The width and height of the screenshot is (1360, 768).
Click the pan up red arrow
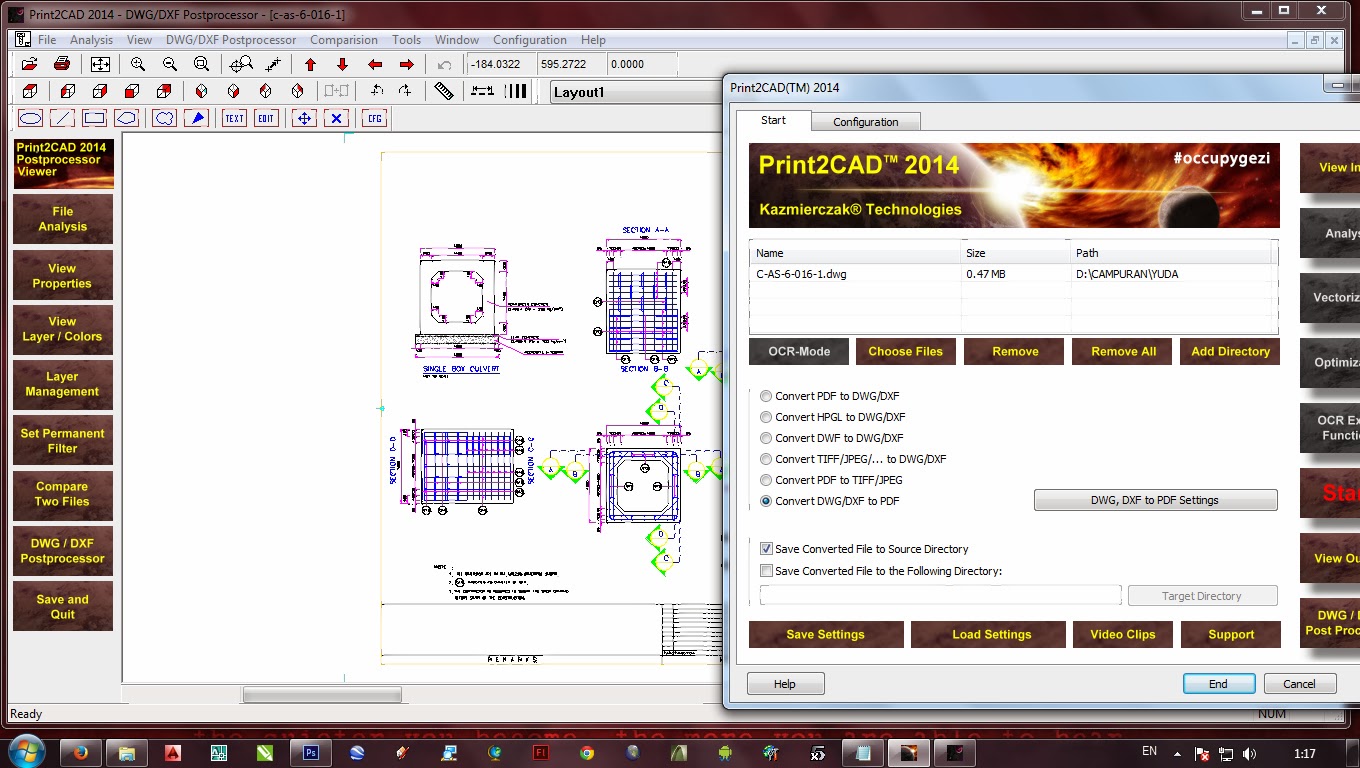[310, 64]
